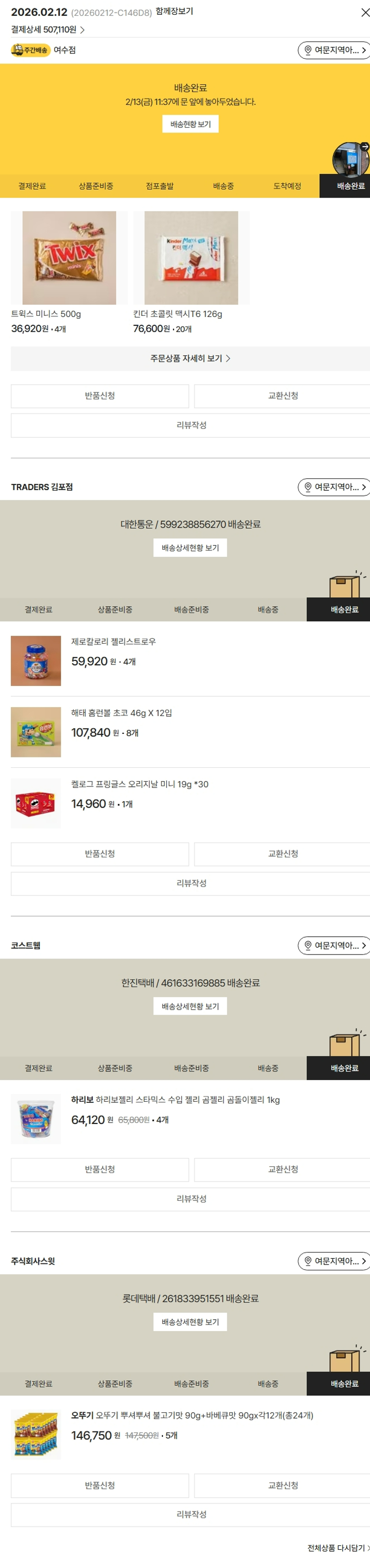The image size is (370, 1568).
Task: View 배송상세현황 for 대한통운 shipment
Action: [190, 548]
